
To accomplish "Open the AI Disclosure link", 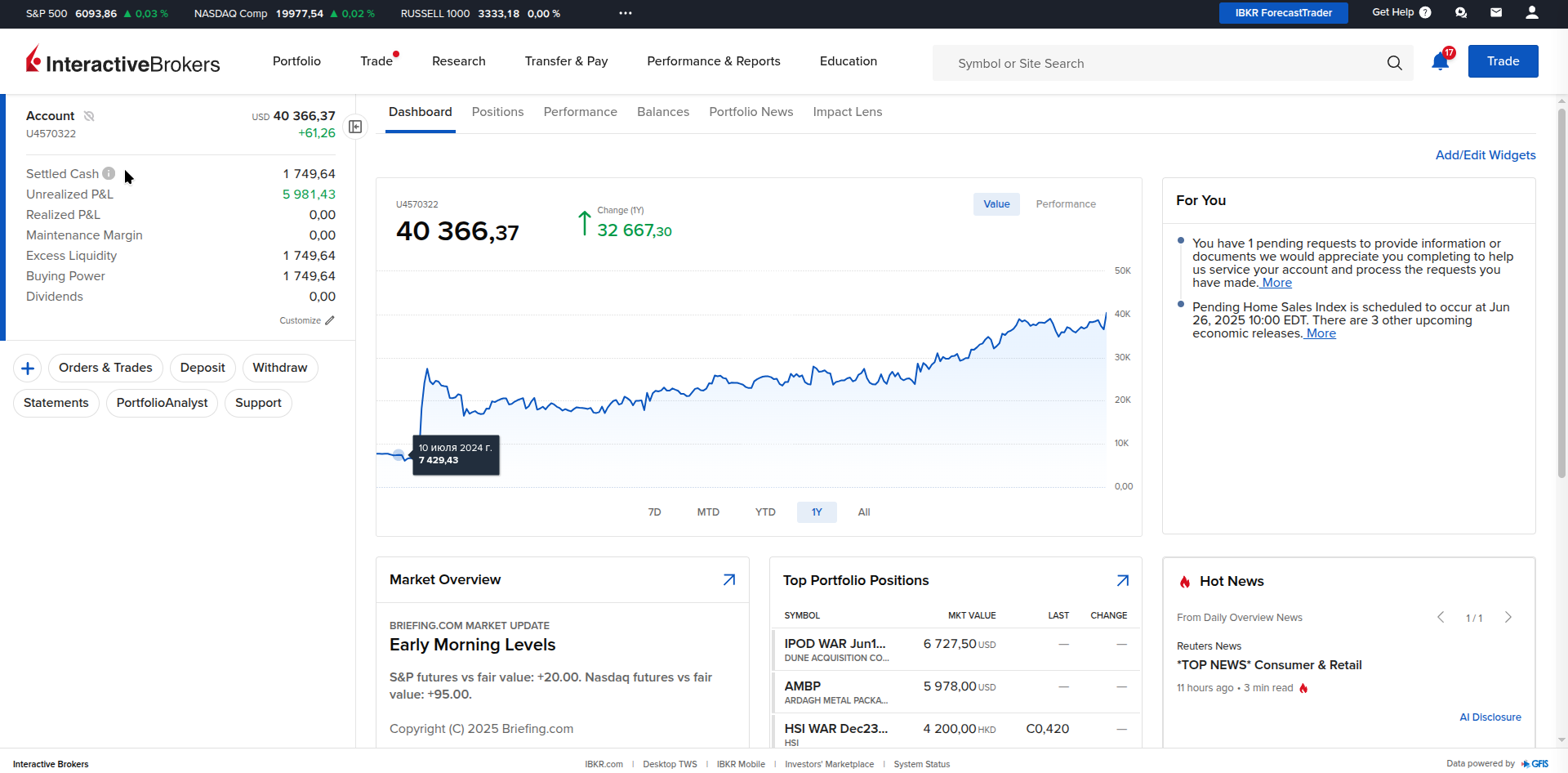I will (x=1490, y=717).
